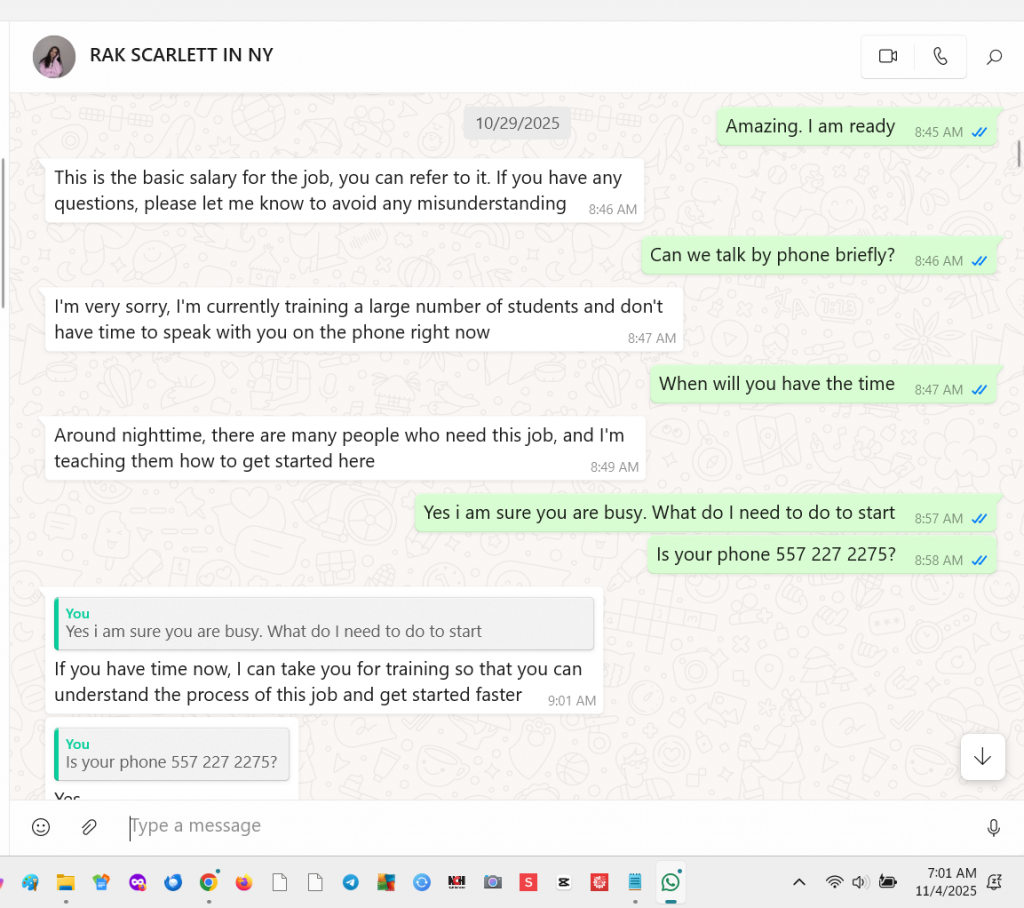Jump to quoted phone number message
Screen dimensions: 1024x908
click(172, 754)
